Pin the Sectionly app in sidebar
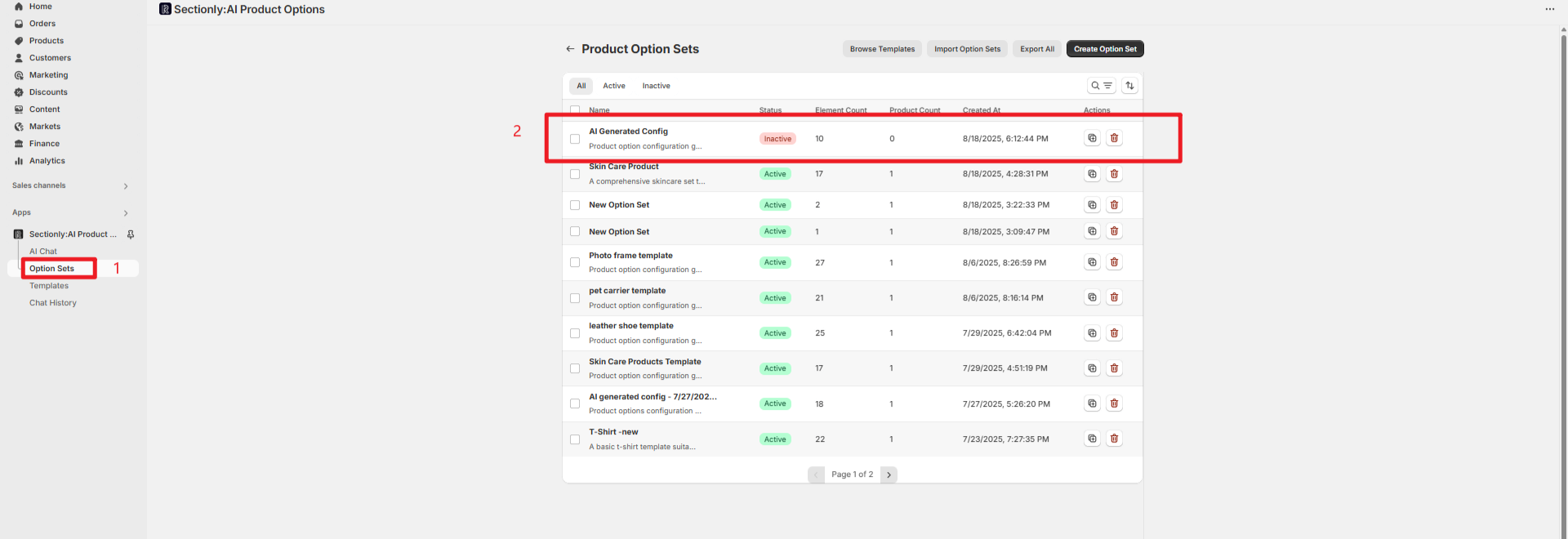The height and width of the screenshot is (539, 1568). tap(131, 234)
